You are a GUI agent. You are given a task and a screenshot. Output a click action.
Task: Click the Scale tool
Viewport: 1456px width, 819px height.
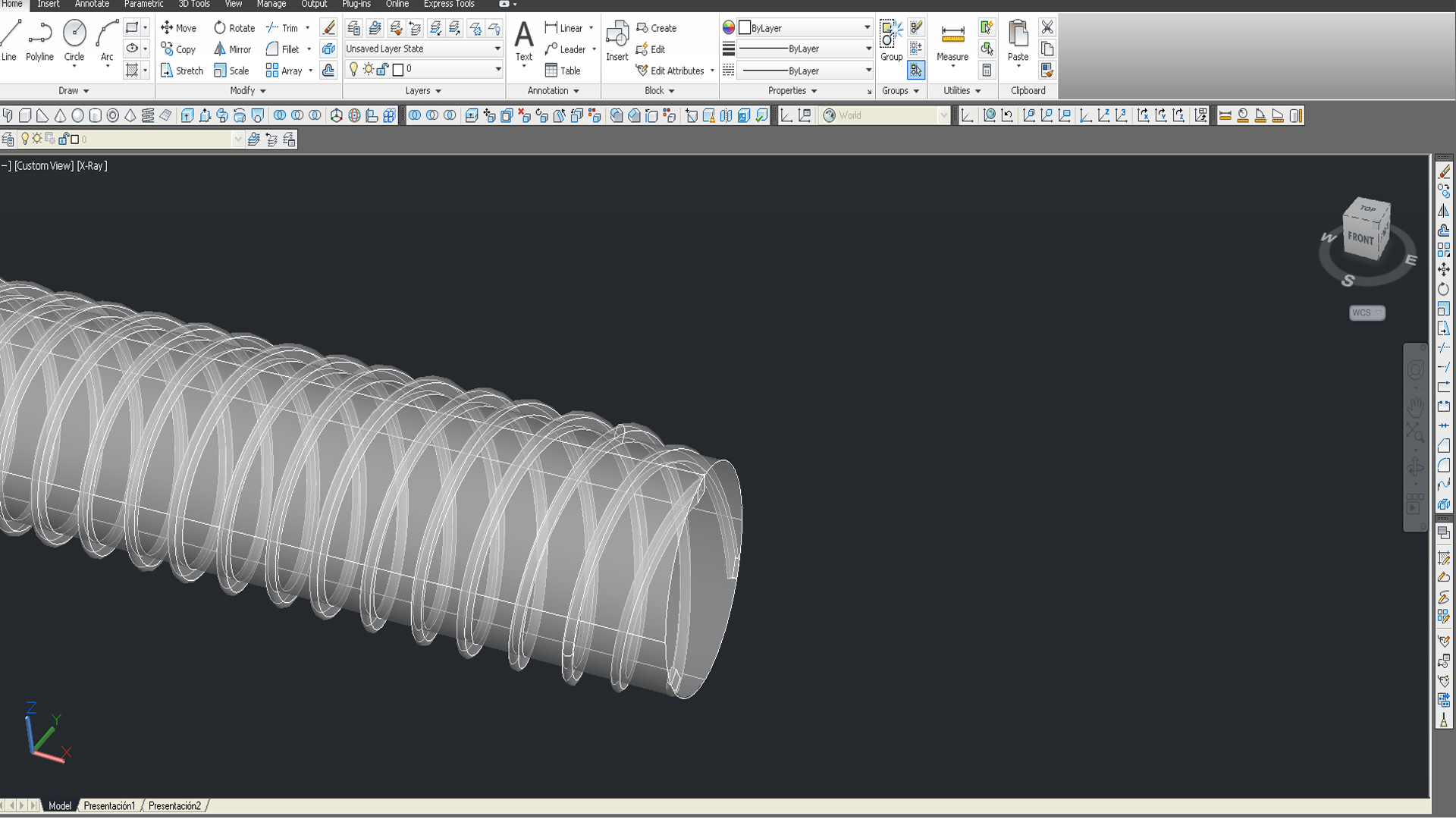point(231,71)
